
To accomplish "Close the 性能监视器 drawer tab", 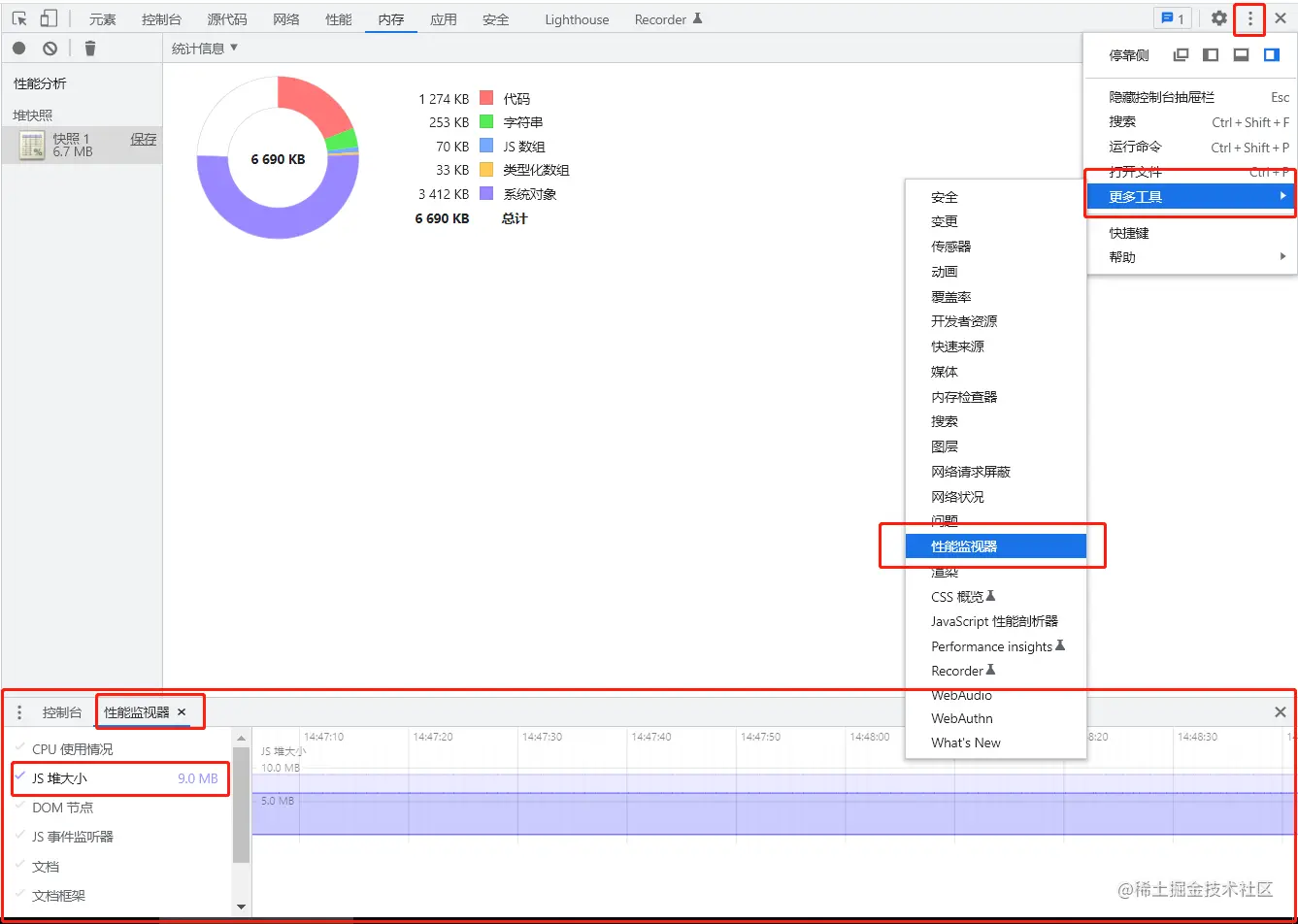I will (182, 712).
